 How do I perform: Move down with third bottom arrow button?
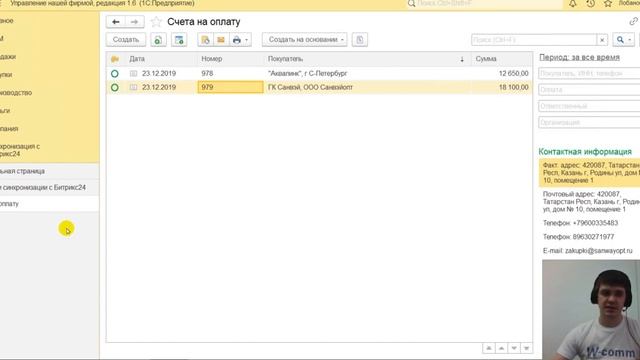pos(514,348)
